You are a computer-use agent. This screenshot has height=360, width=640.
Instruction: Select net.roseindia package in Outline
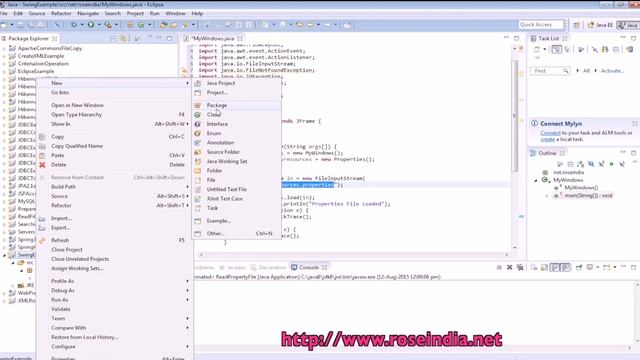click(x=568, y=172)
